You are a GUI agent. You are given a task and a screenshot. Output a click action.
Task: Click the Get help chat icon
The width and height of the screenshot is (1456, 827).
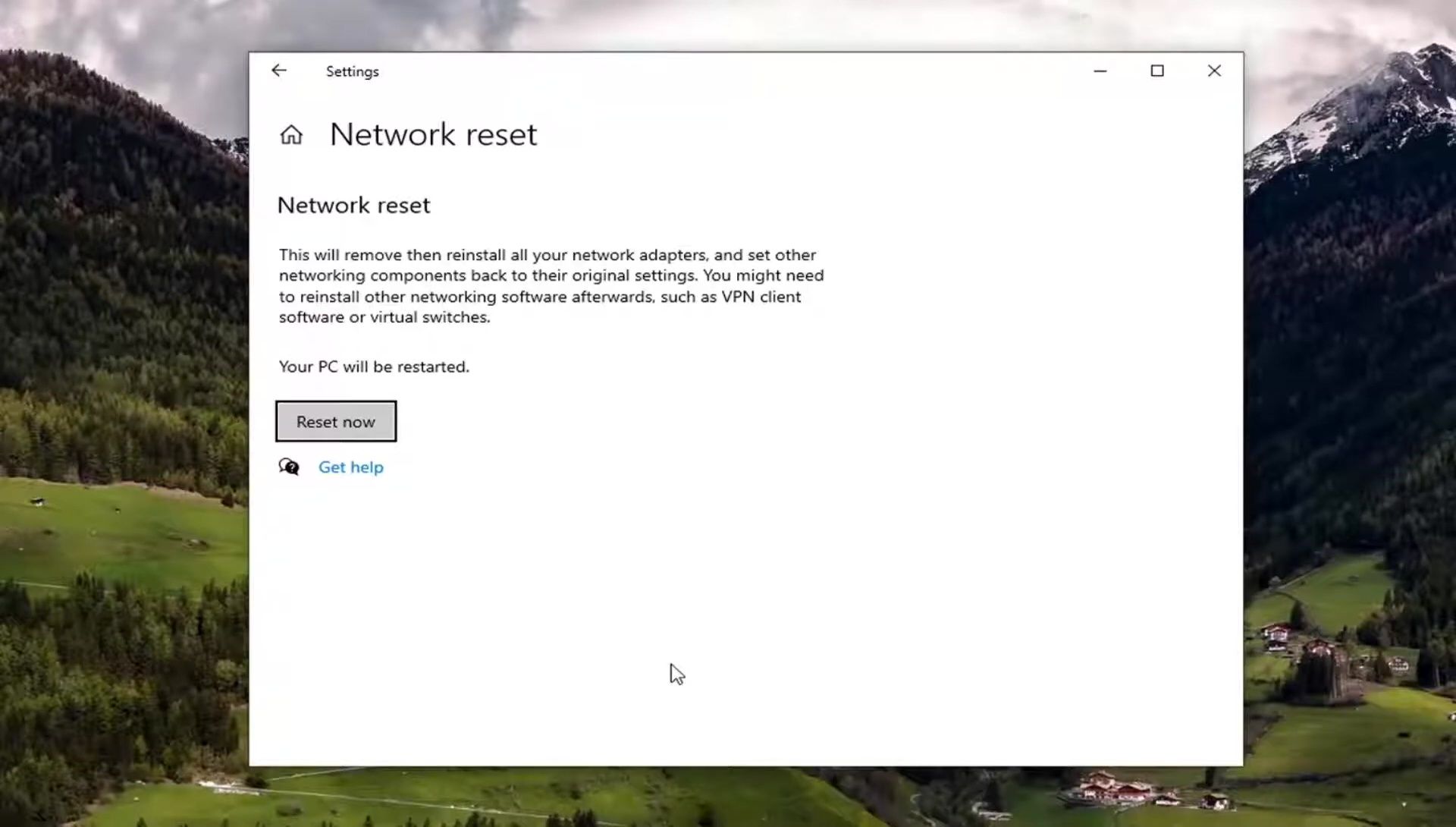point(289,467)
